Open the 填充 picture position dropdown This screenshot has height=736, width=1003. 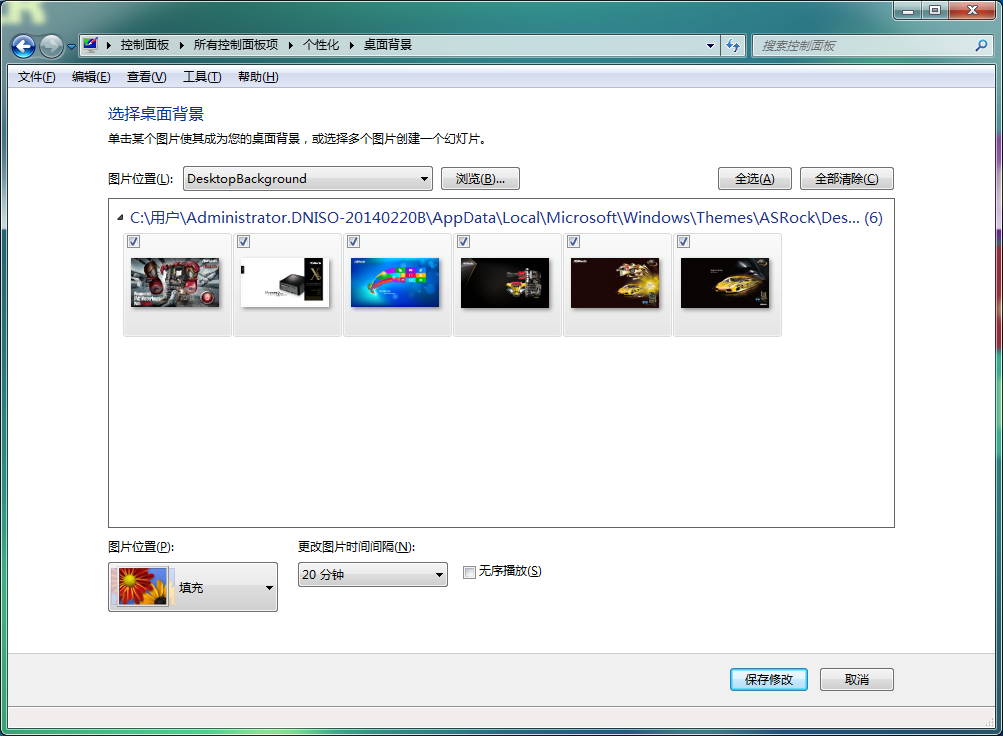click(268, 587)
